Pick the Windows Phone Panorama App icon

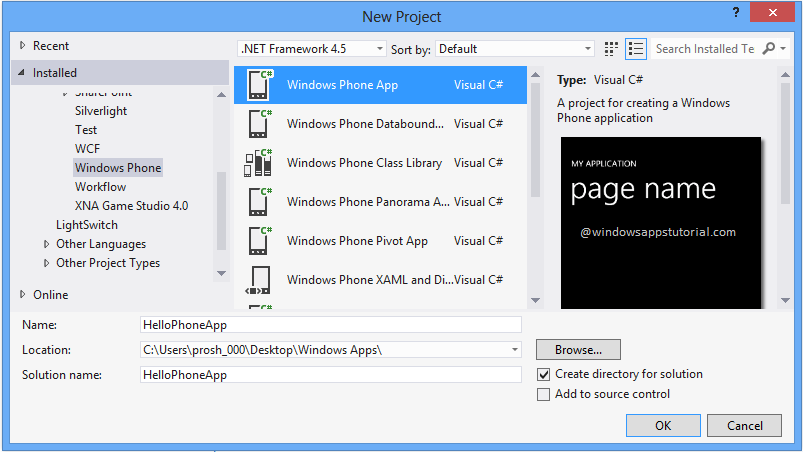tap(259, 202)
